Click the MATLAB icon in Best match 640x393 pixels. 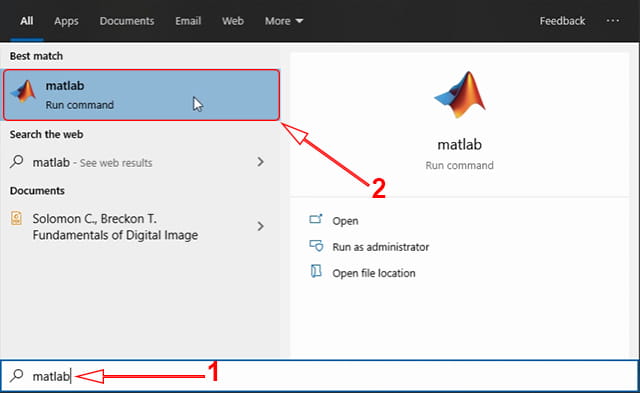pos(23,91)
